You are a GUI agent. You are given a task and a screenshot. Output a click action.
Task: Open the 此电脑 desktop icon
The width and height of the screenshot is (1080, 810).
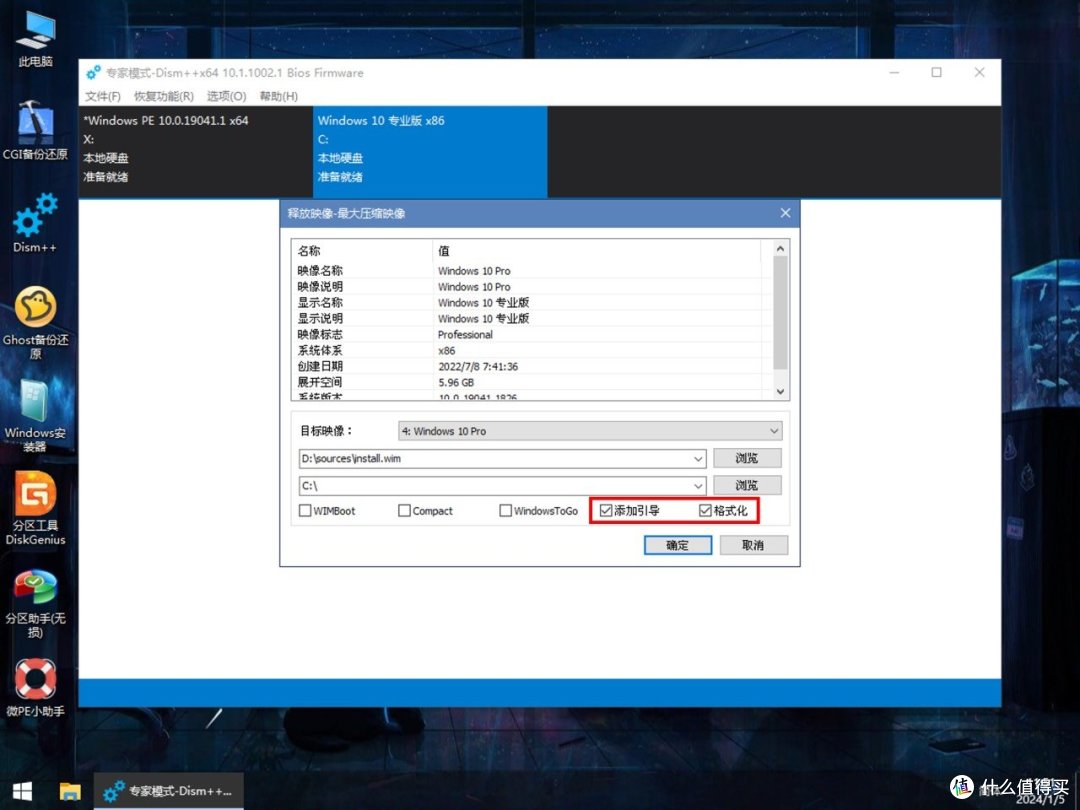[35, 38]
